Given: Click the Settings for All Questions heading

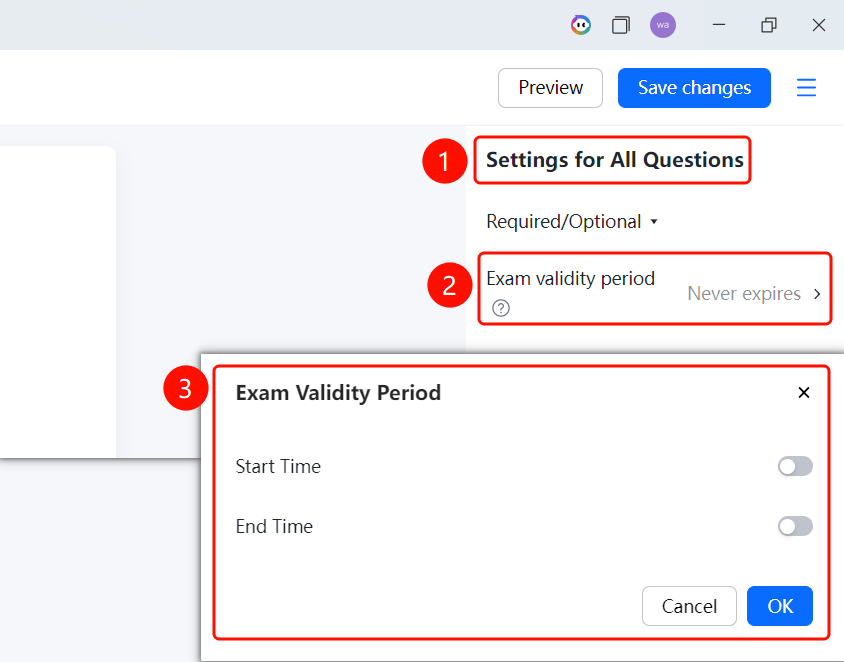Looking at the screenshot, I should pyautogui.click(x=614, y=160).
